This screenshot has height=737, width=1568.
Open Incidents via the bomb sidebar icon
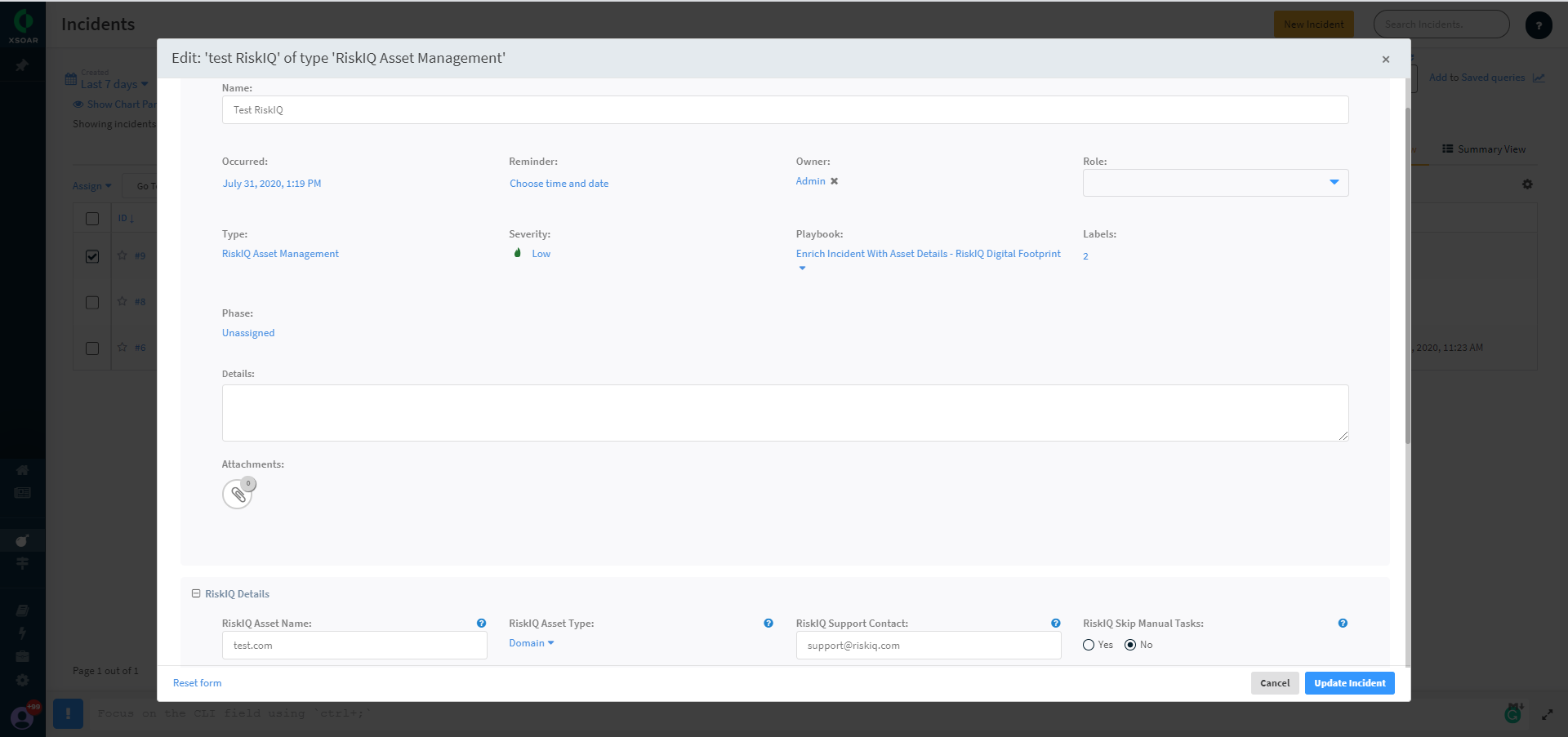coord(22,540)
